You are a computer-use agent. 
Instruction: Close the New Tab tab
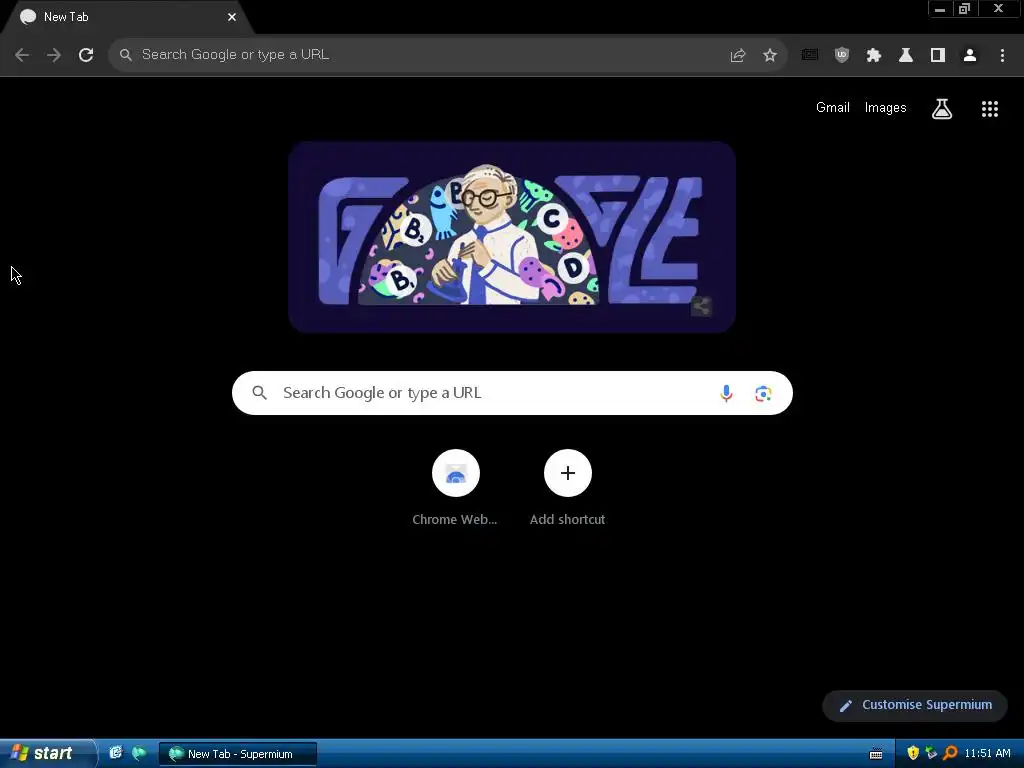click(232, 17)
